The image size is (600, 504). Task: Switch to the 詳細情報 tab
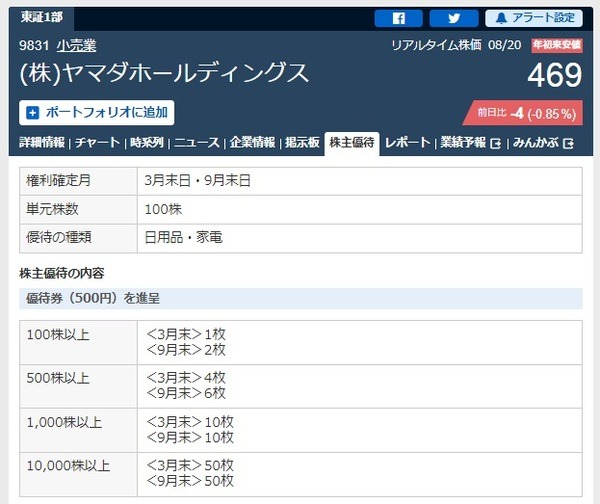point(42,142)
